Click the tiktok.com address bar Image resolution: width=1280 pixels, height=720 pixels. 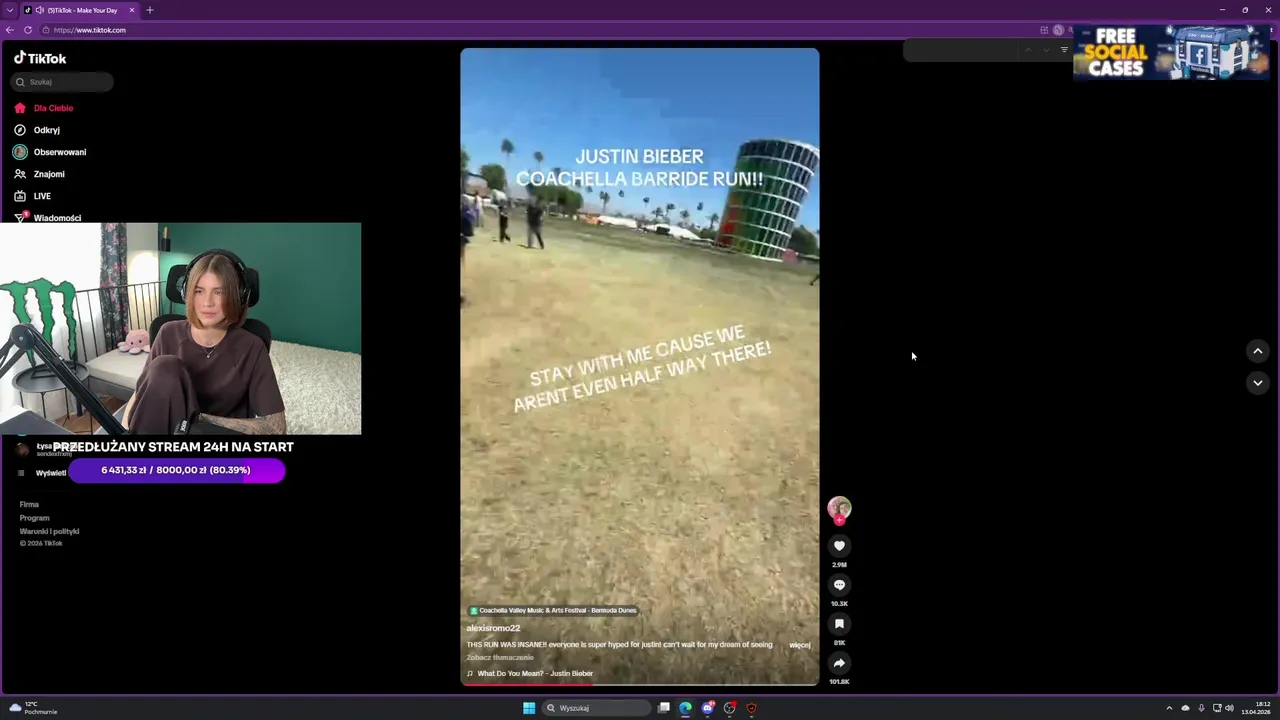point(540,30)
